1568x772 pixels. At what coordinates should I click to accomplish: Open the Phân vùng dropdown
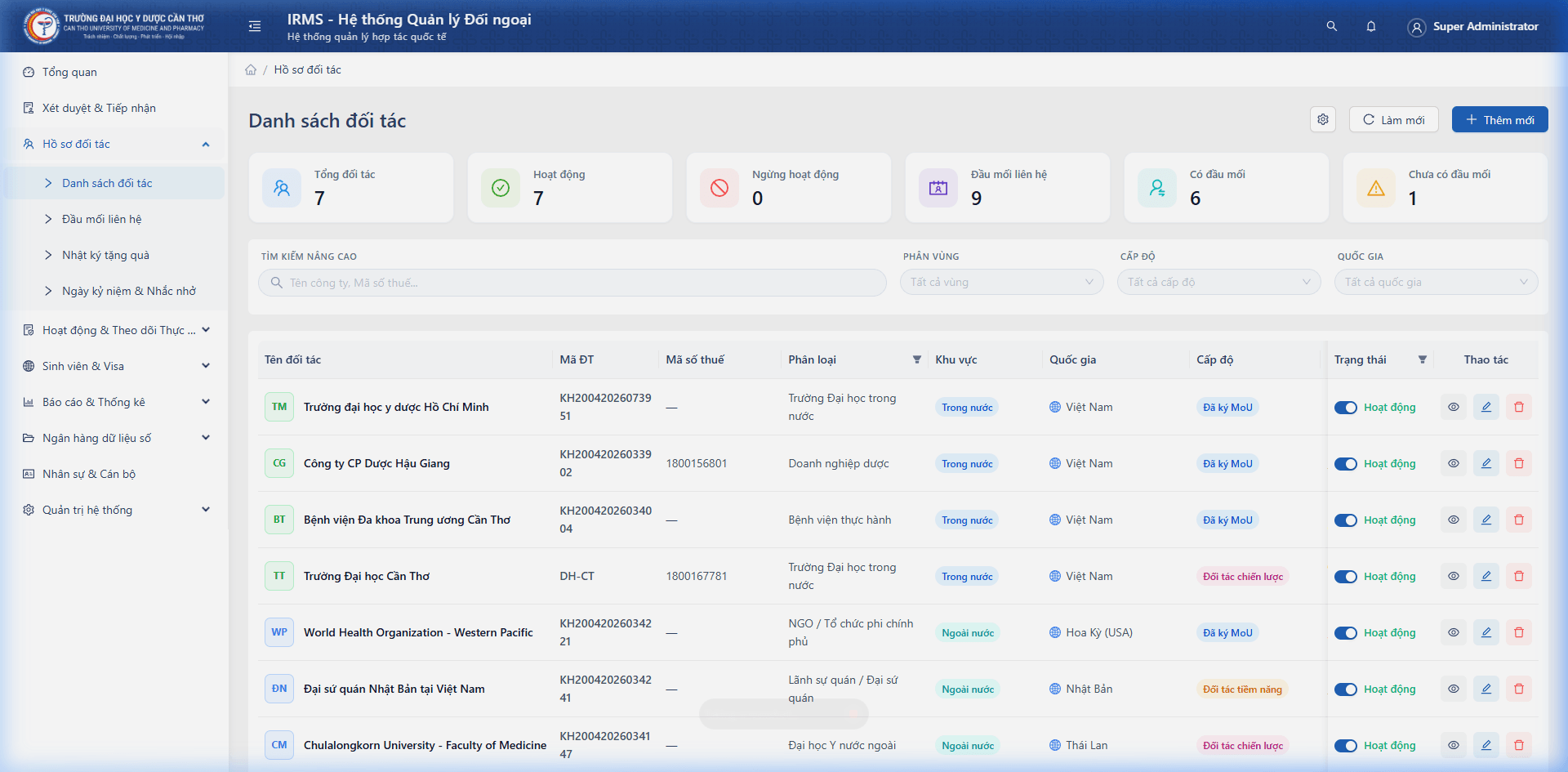pyautogui.click(x=1001, y=282)
